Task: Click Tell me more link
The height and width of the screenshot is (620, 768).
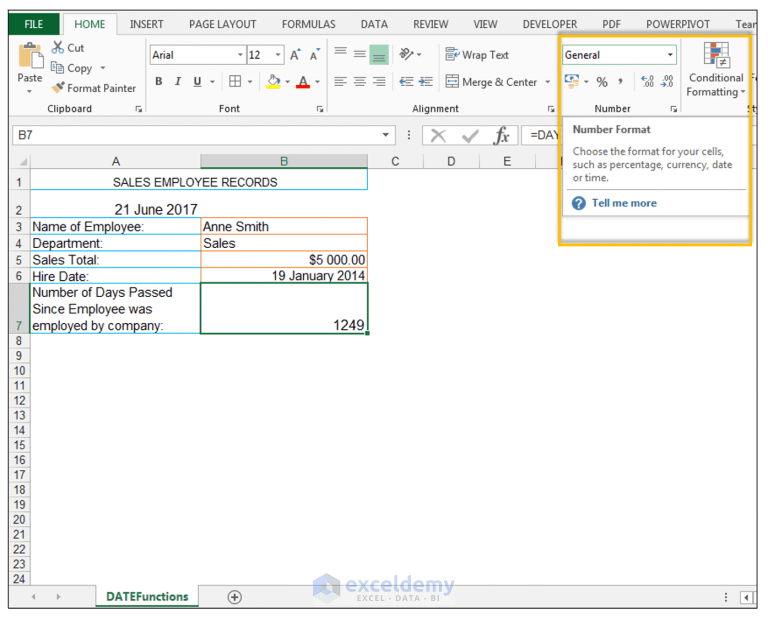Action: (x=624, y=203)
